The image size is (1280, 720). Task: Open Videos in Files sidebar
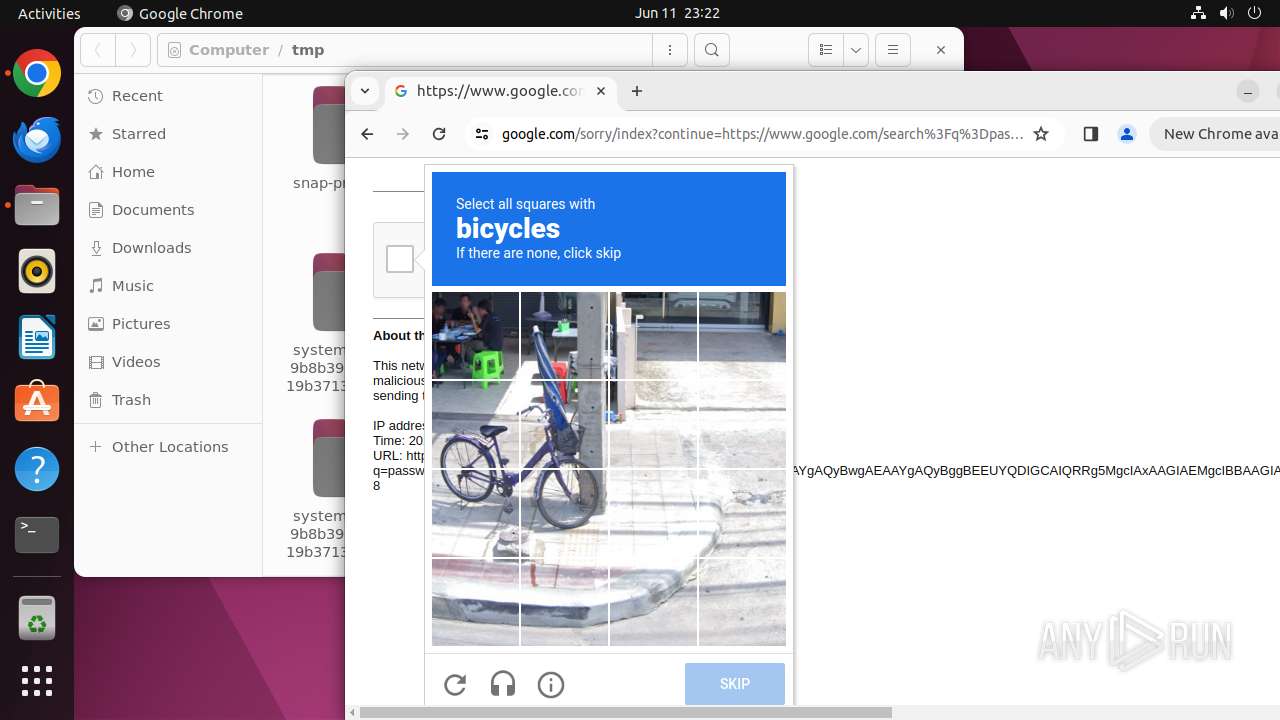(168, 362)
